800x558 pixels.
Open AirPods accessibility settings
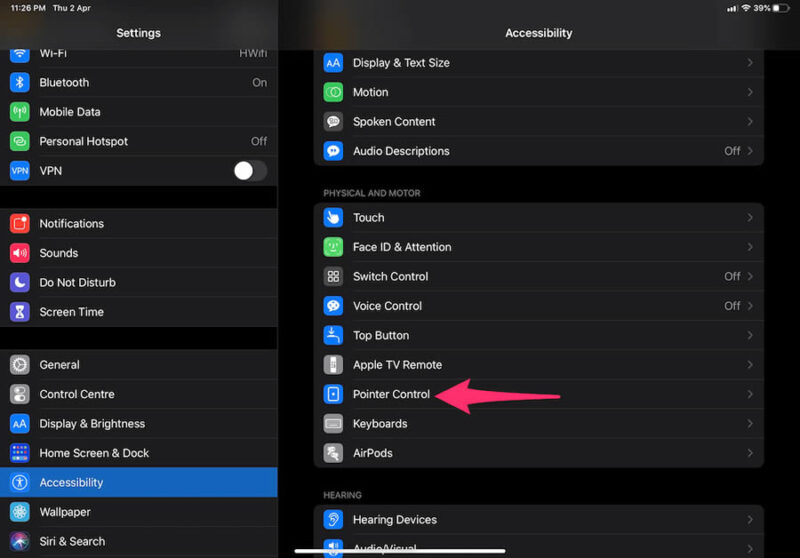[538, 453]
